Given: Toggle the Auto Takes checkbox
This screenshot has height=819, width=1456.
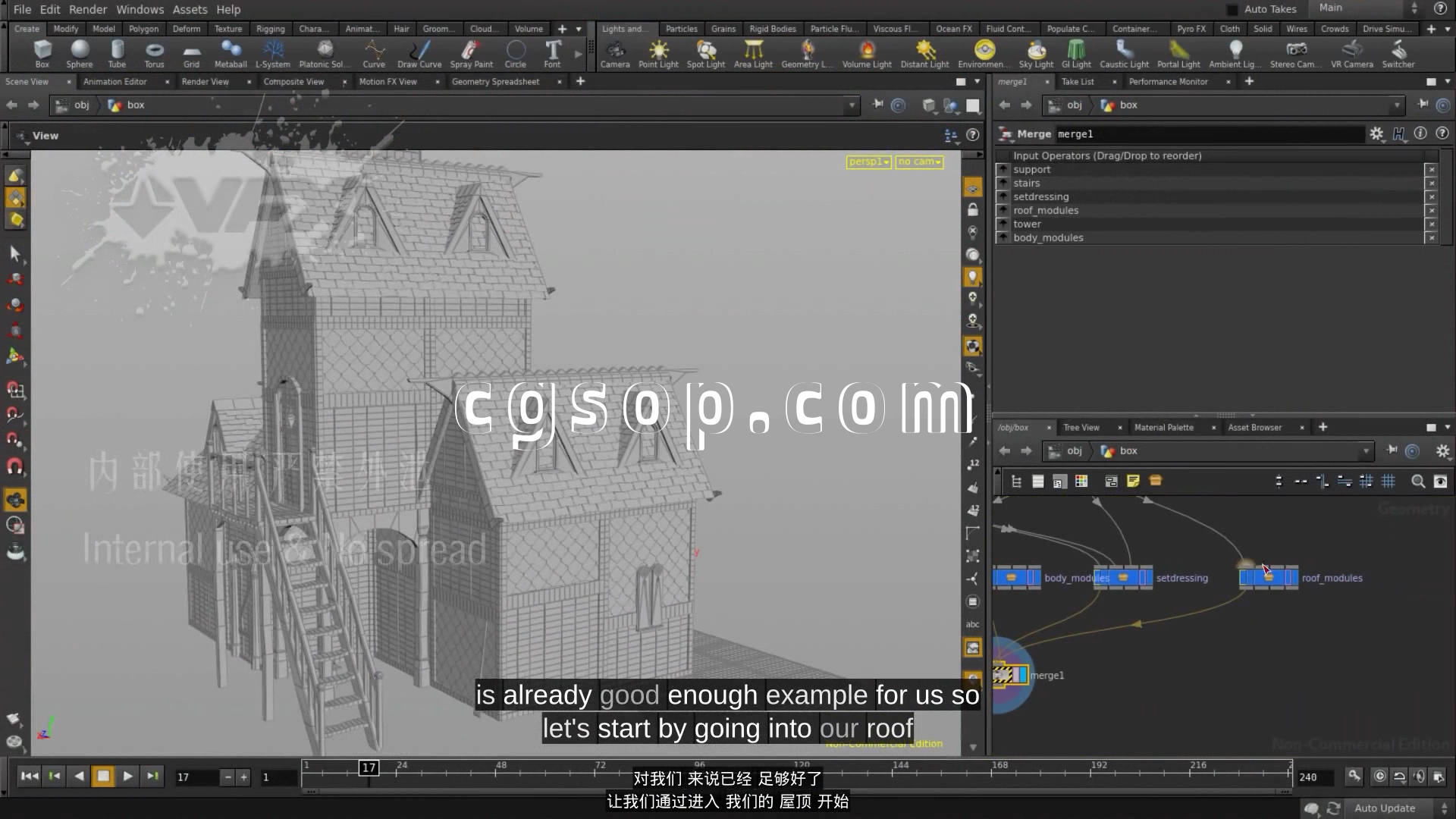Looking at the screenshot, I should [x=1232, y=10].
